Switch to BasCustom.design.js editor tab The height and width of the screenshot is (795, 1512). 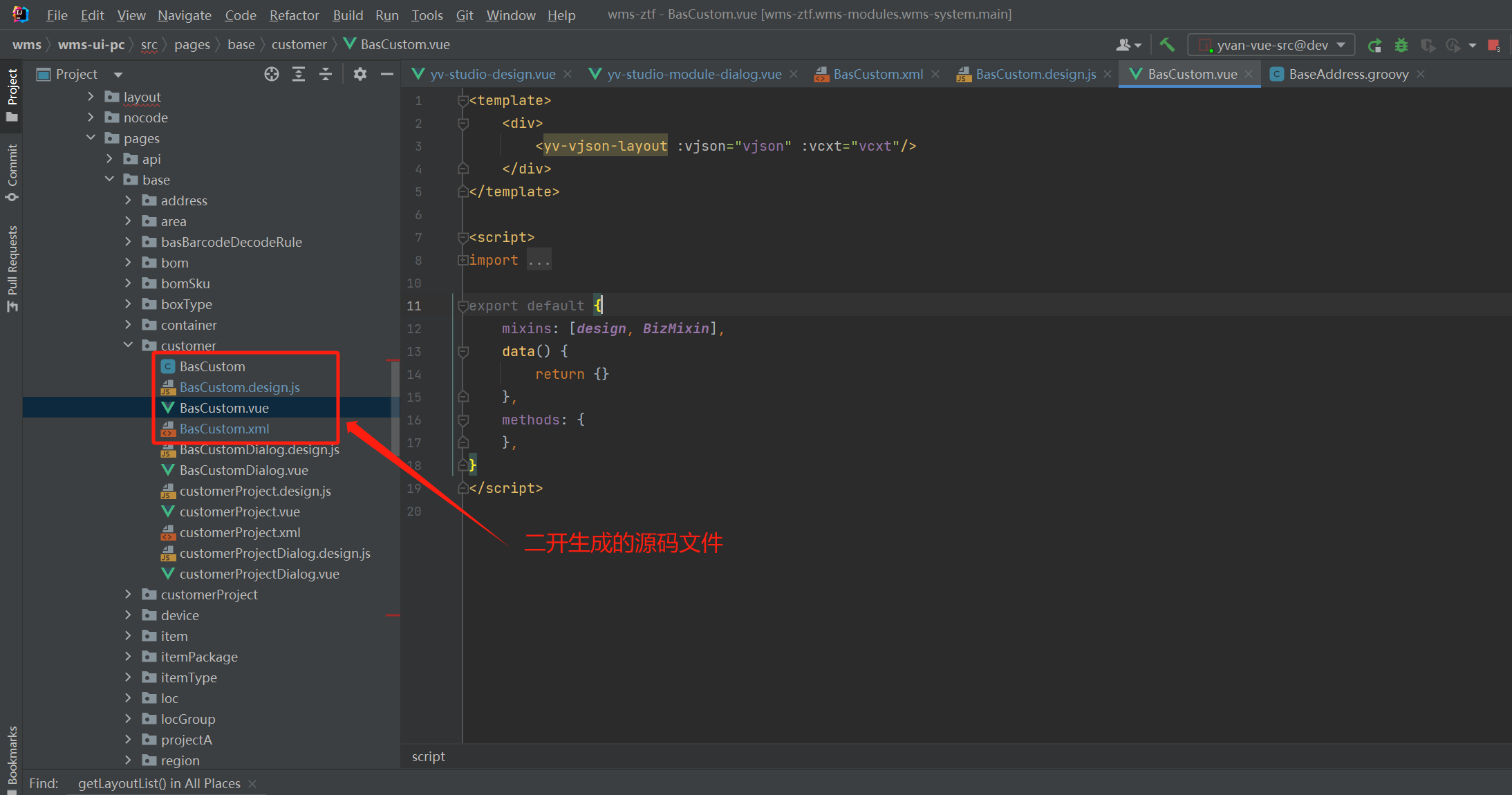click(1036, 74)
